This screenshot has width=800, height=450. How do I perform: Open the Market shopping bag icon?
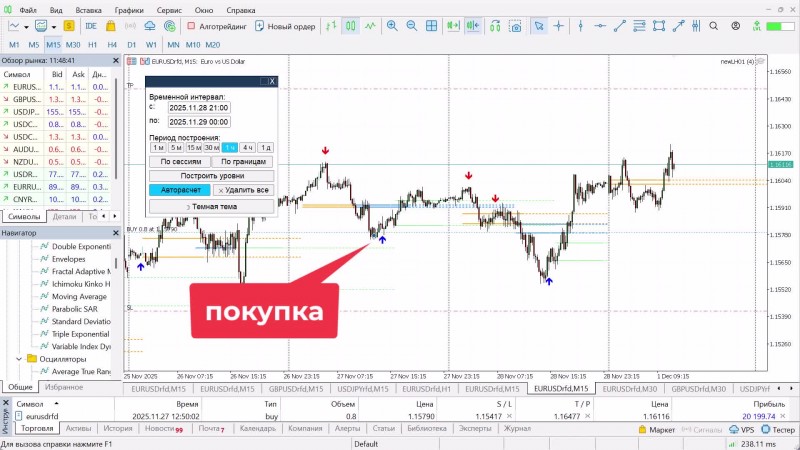click(x=111, y=26)
